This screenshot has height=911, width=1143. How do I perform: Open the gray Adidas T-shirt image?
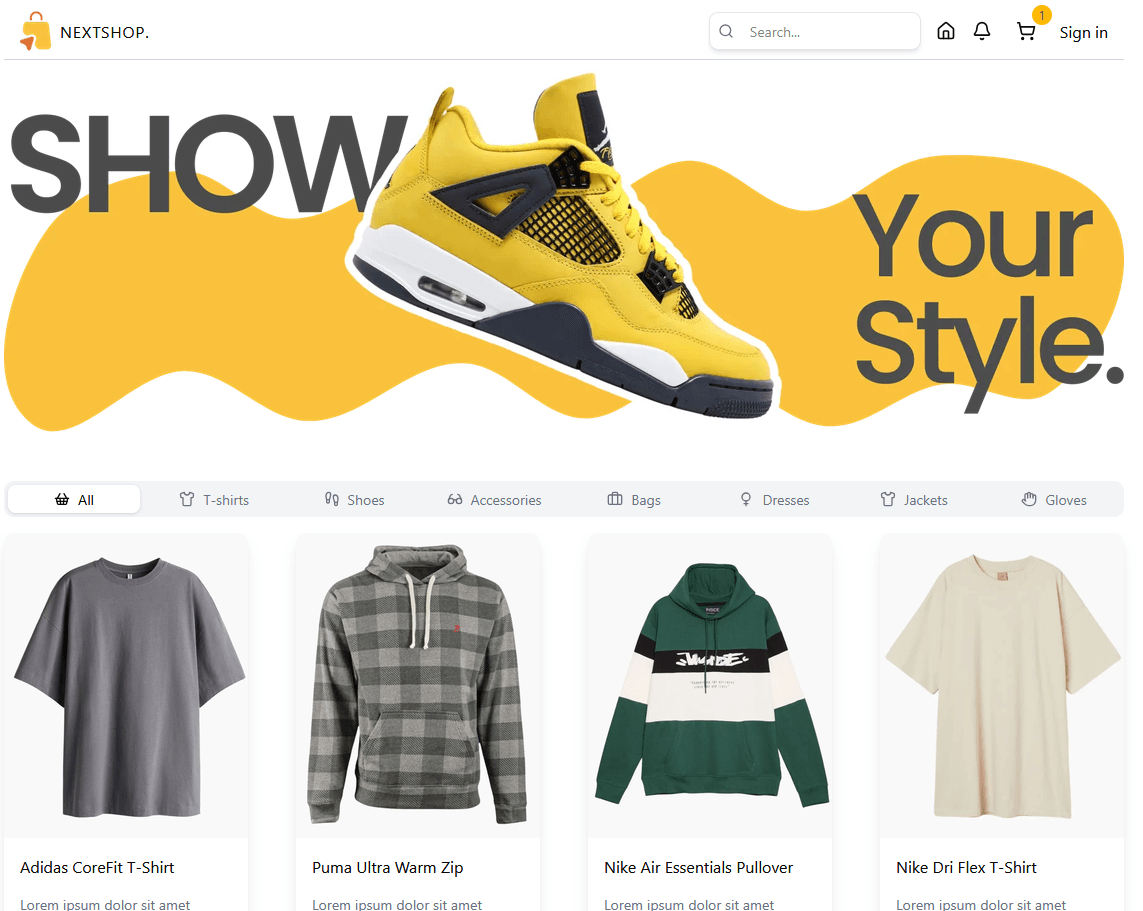[x=127, y=686]
